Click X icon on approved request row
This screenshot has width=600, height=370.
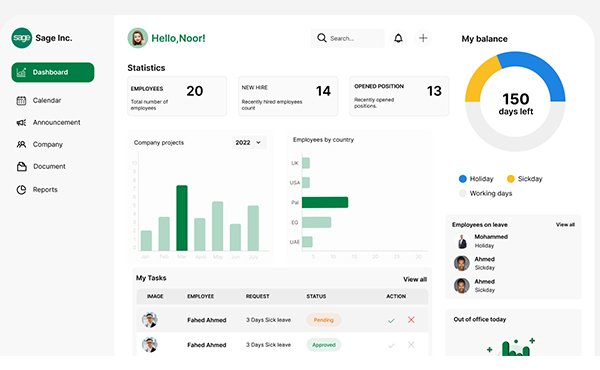tap(411, 345)
